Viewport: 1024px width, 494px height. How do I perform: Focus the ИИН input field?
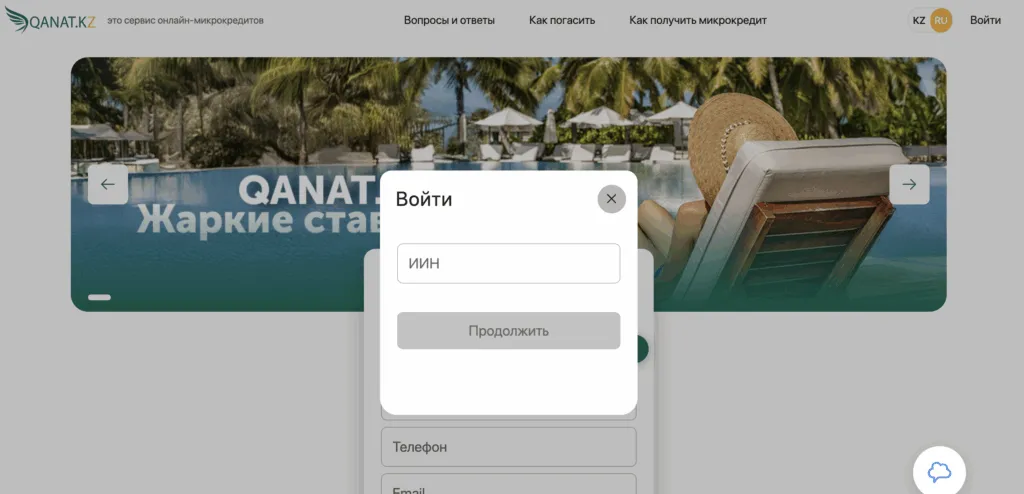(x=509, y=263)
